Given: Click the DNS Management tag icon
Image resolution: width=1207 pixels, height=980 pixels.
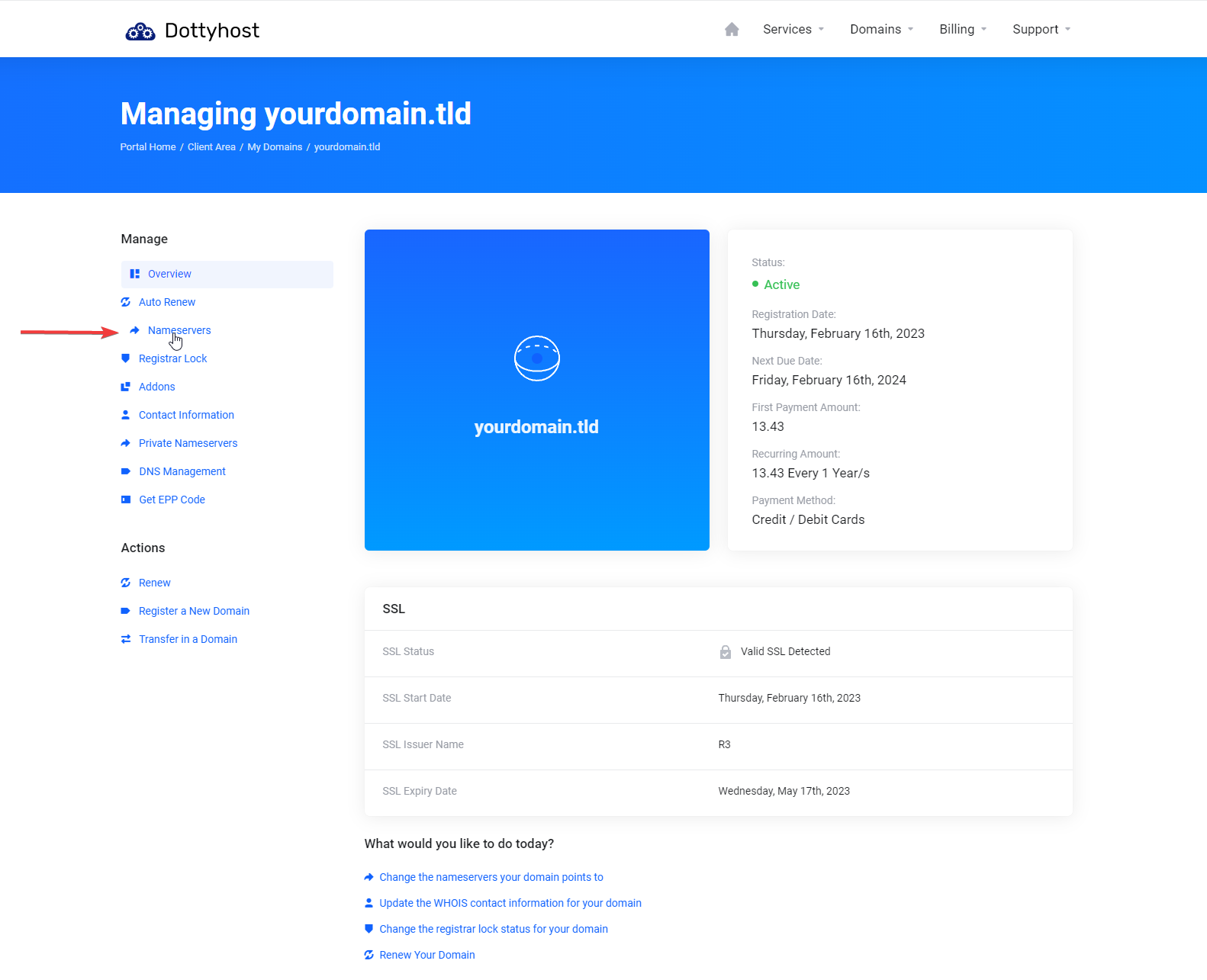Looking at the screenshot, I should pyautogui.click(x=126, y=471).
